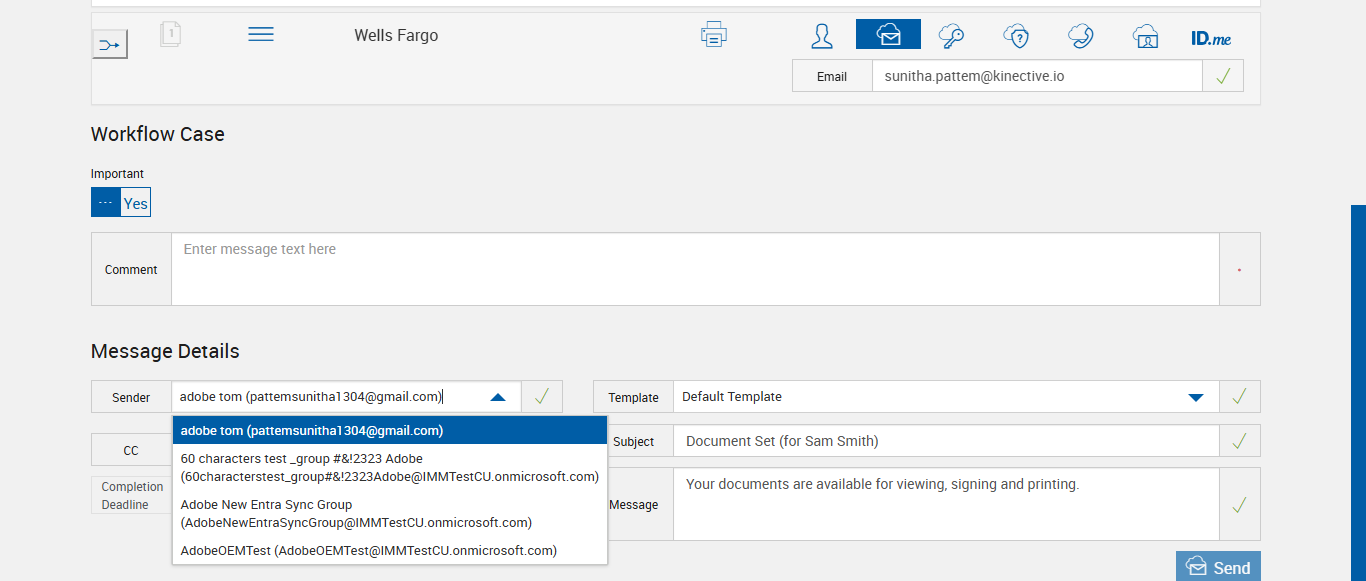The image size is (1366, 581).
Task: Open the hamburger menu icon
Action: tap(261, 34)
